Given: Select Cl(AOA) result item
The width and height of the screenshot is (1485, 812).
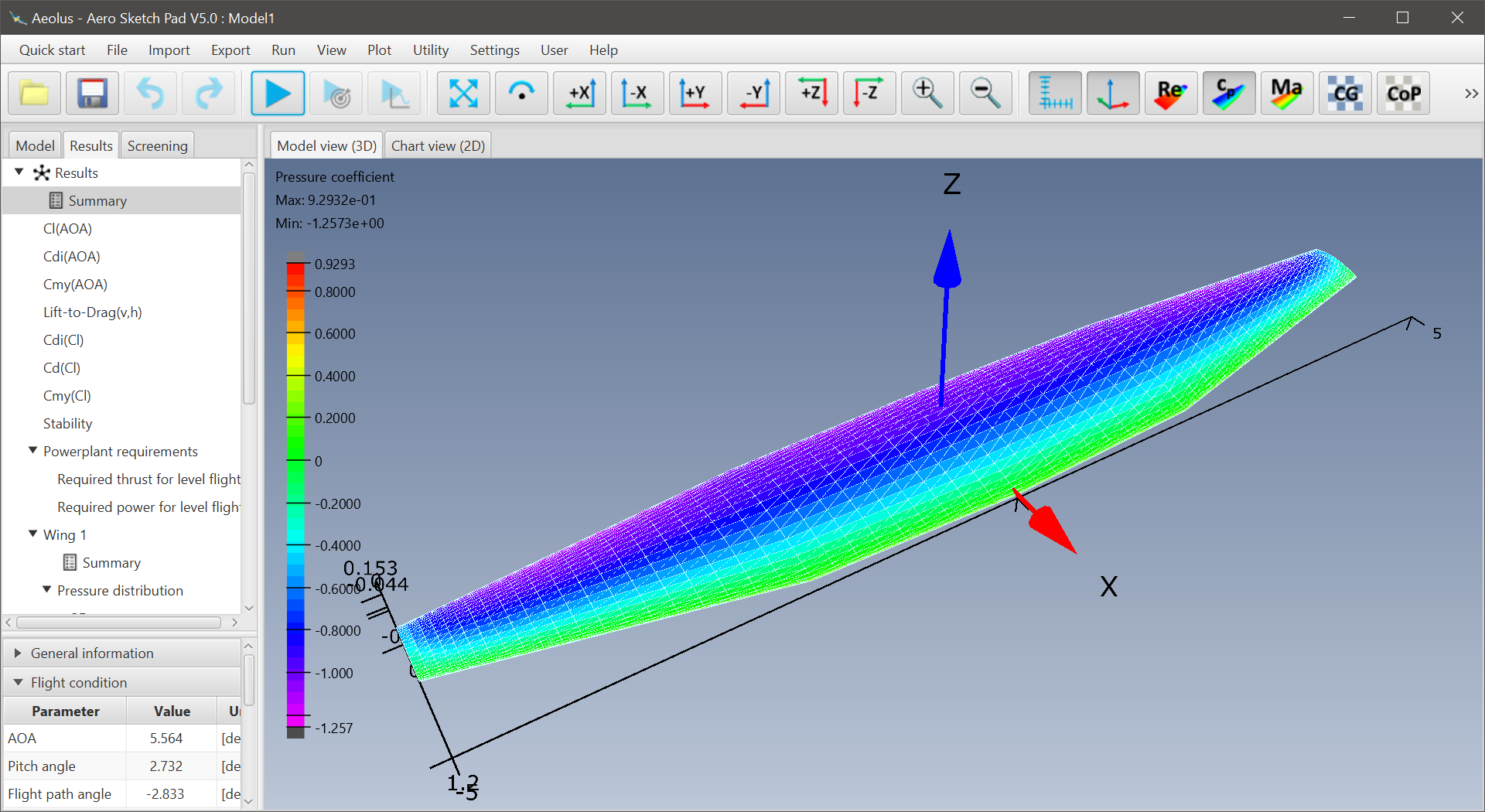Looking at the screenshot, I should (x=67, y=228).
